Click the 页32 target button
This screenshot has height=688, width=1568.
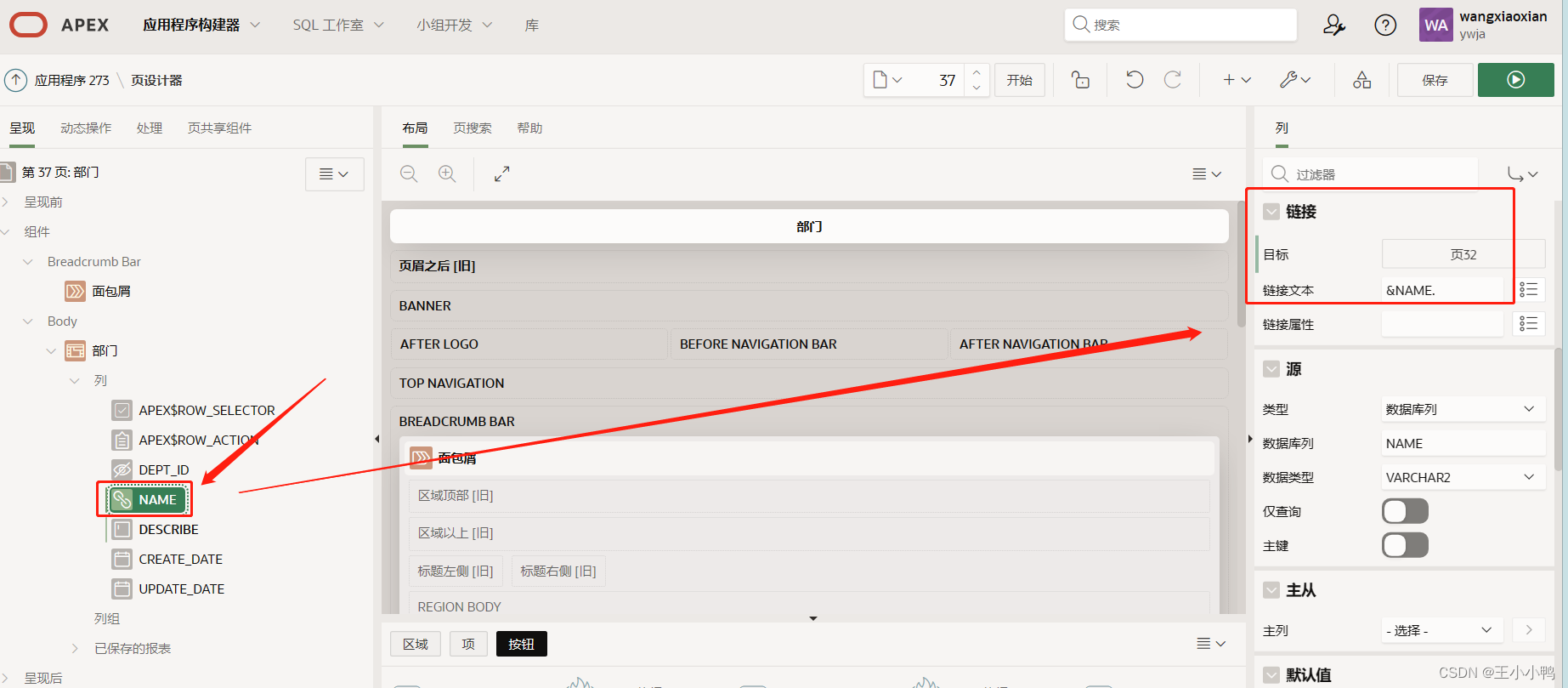(1463, 253)
